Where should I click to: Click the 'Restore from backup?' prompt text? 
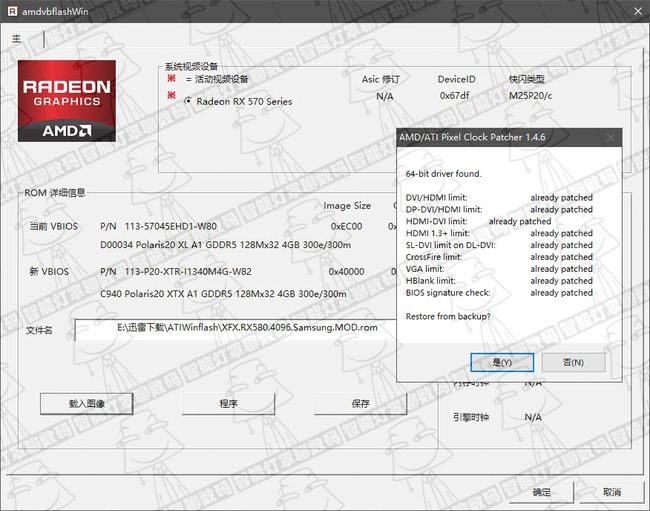448,316
